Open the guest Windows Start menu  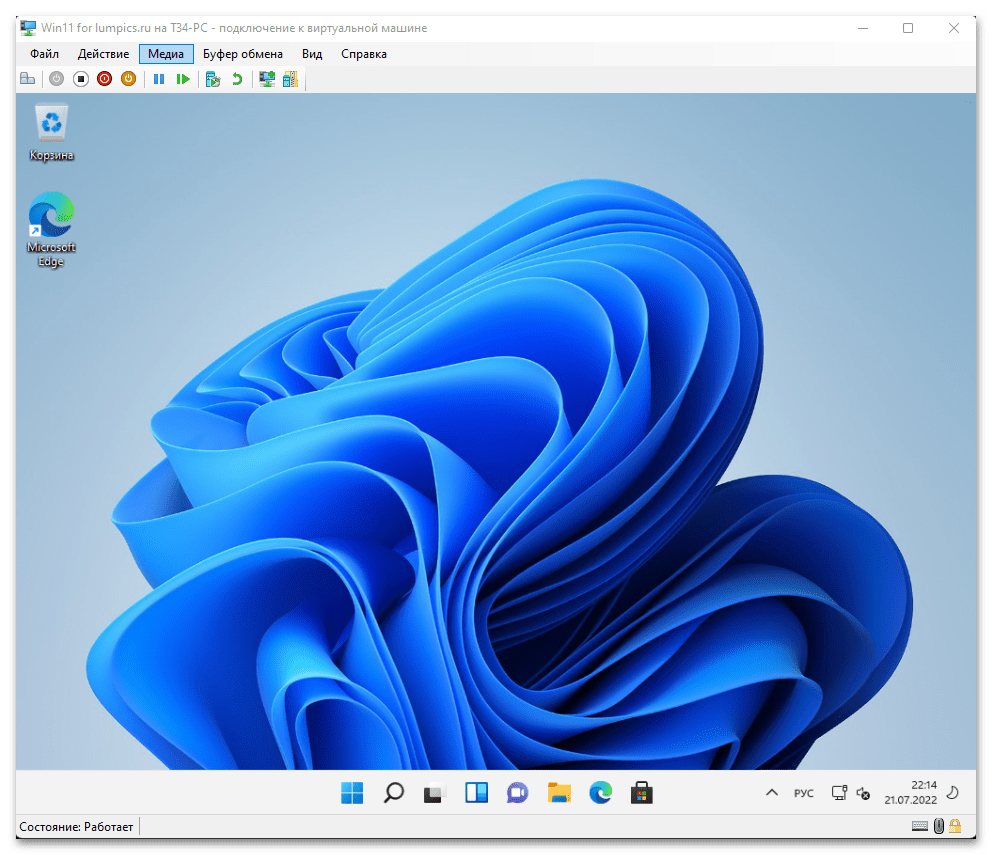352,793
